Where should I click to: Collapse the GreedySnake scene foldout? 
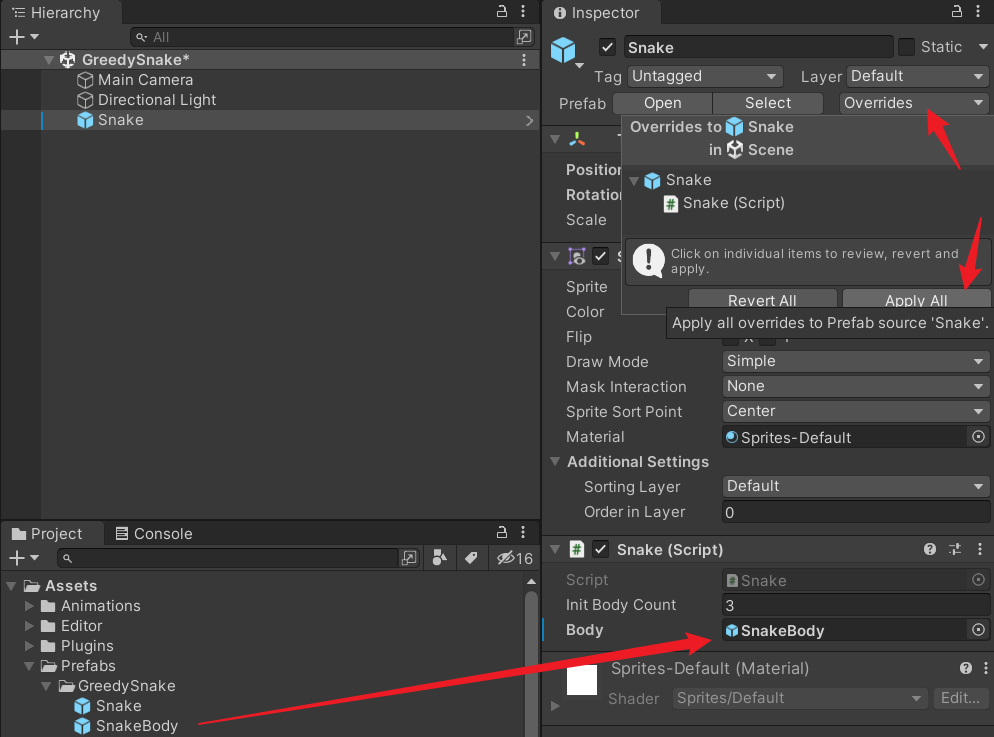(x=49, y=60)
